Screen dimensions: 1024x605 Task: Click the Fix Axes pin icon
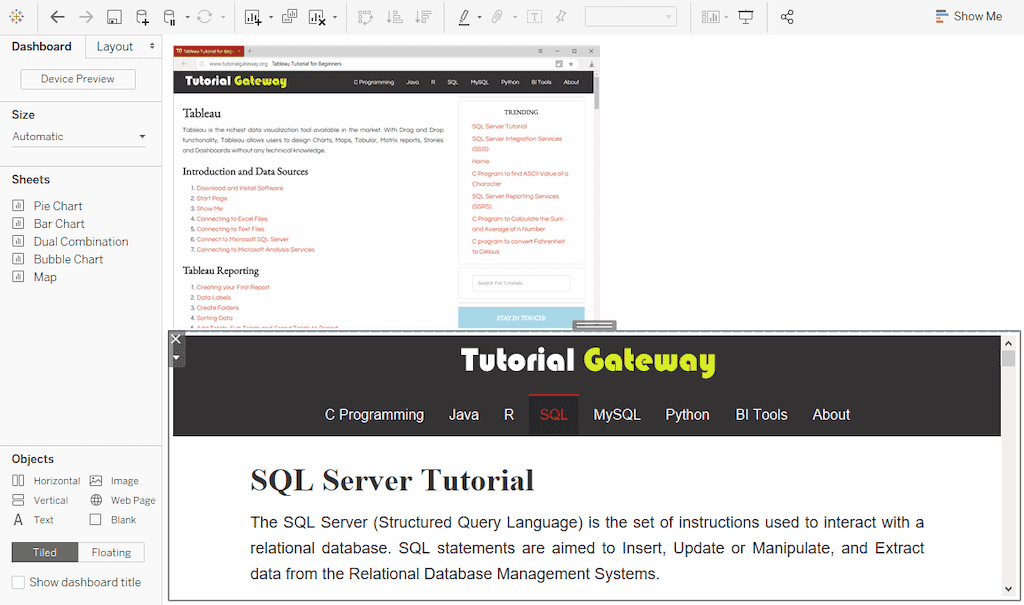(561, 17)
